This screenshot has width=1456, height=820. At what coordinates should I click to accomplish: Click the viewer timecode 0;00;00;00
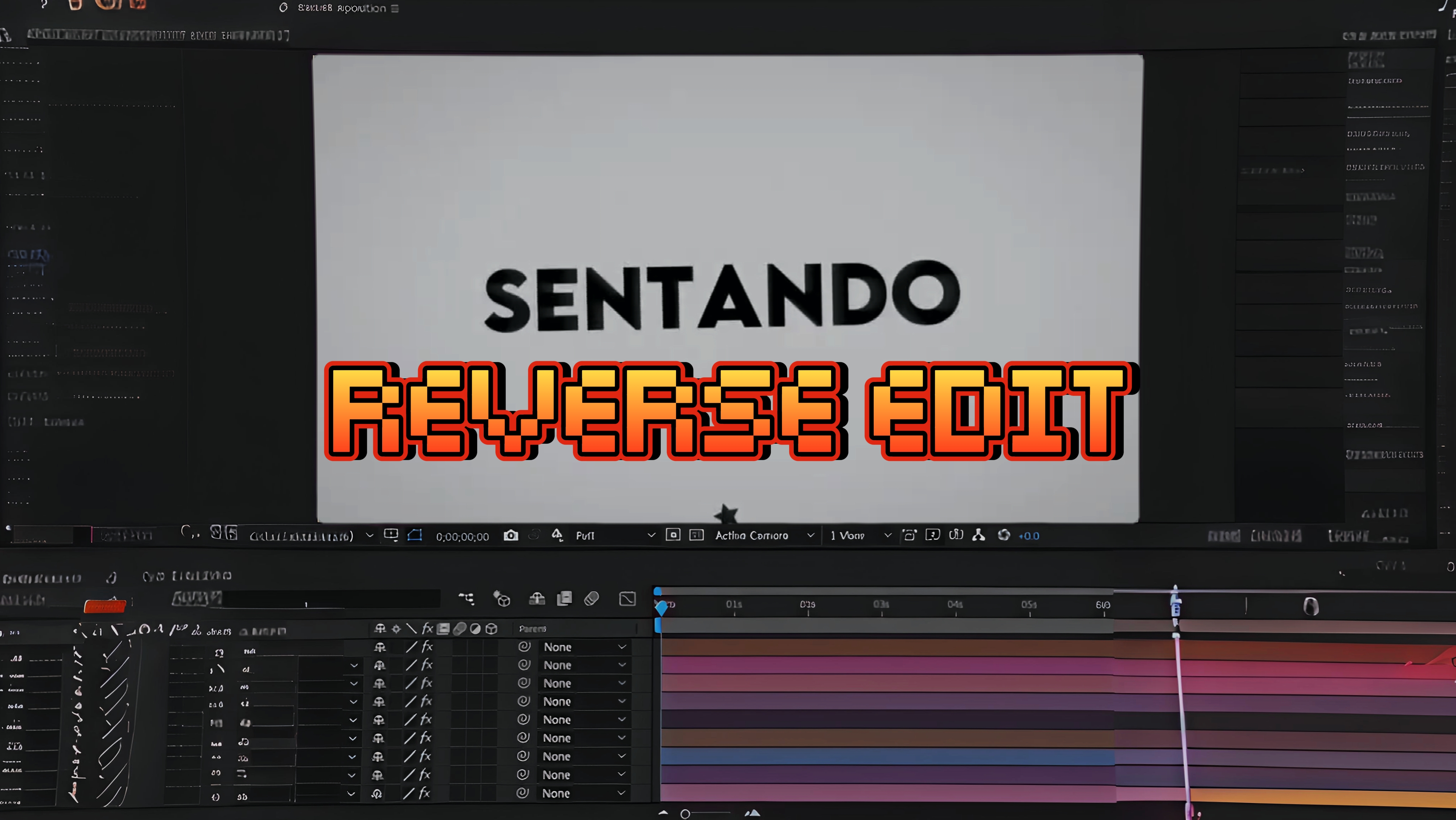[462, 537]
